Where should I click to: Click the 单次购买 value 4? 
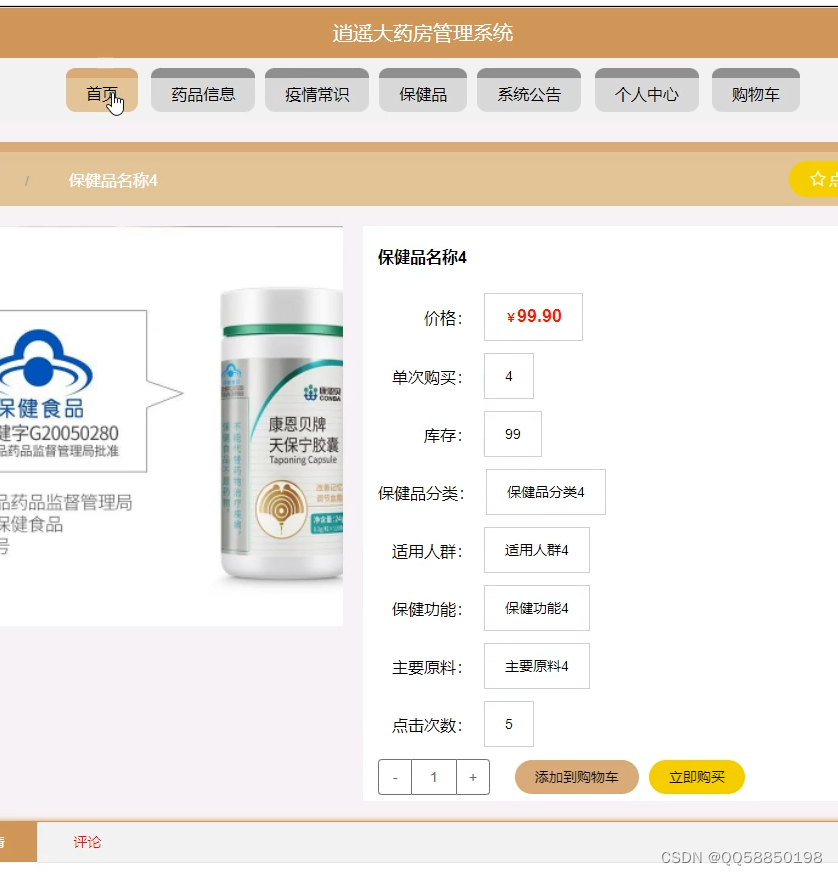509,376
